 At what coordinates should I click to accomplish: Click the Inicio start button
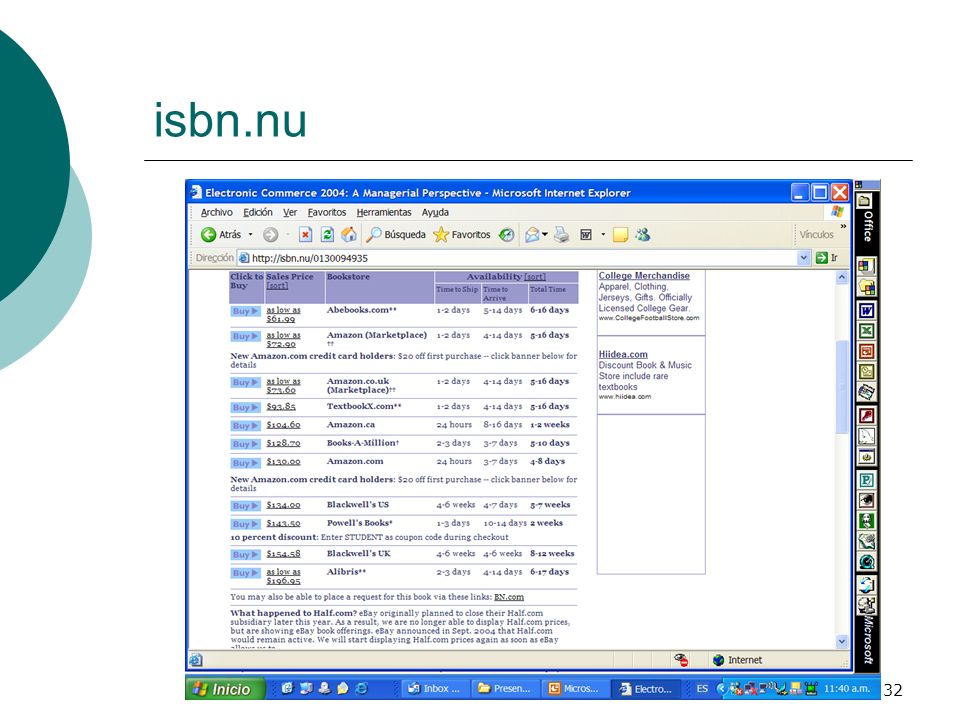pos(225,689)
